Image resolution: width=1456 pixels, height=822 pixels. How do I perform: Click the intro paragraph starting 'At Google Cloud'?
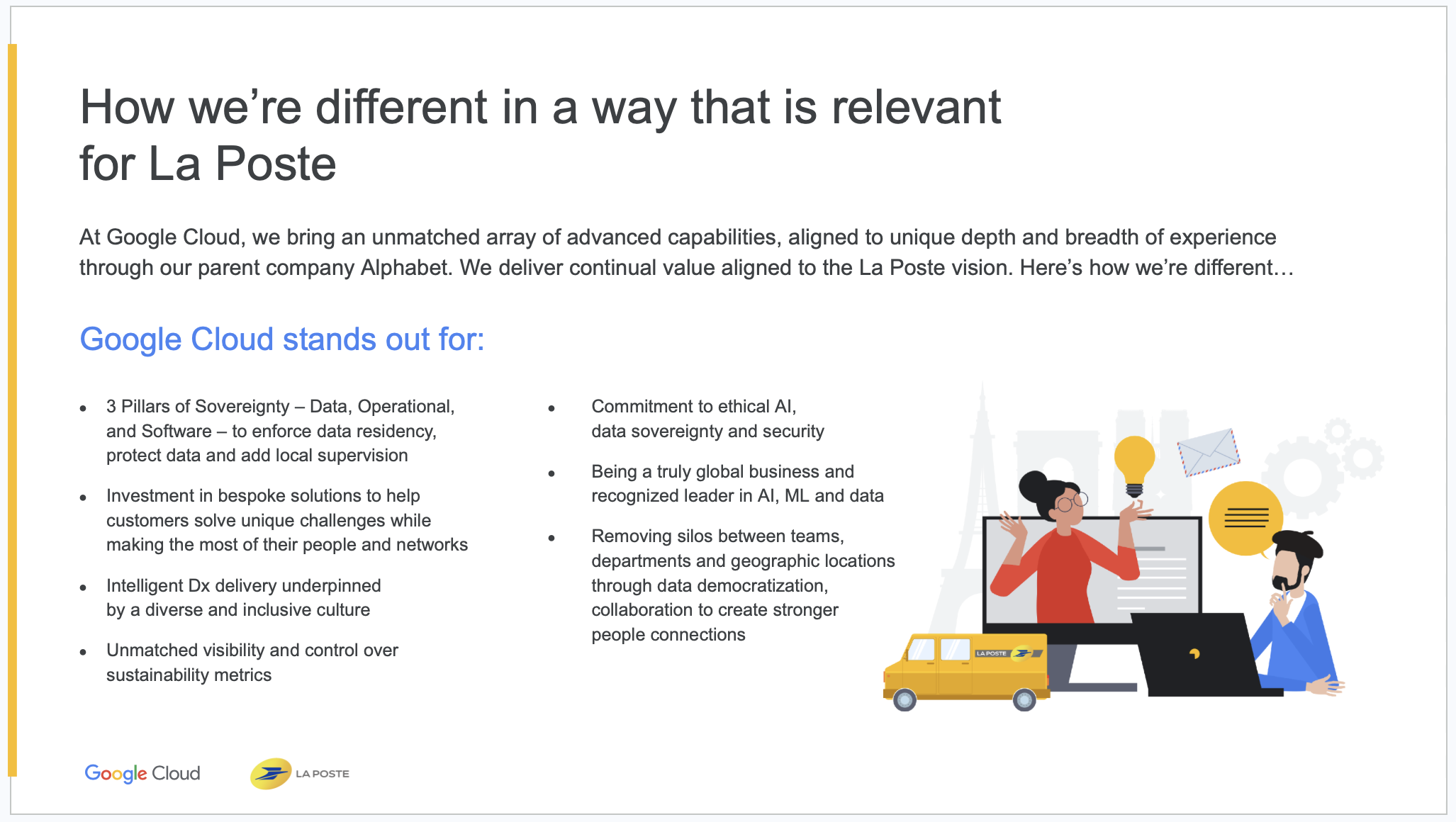(x=686, y=252)
